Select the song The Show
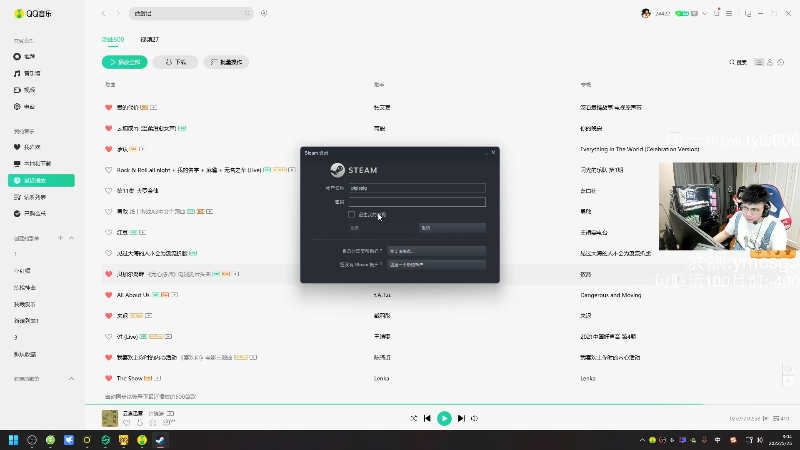Viewport: 800px width, 450px height. (x=130, y=378)
